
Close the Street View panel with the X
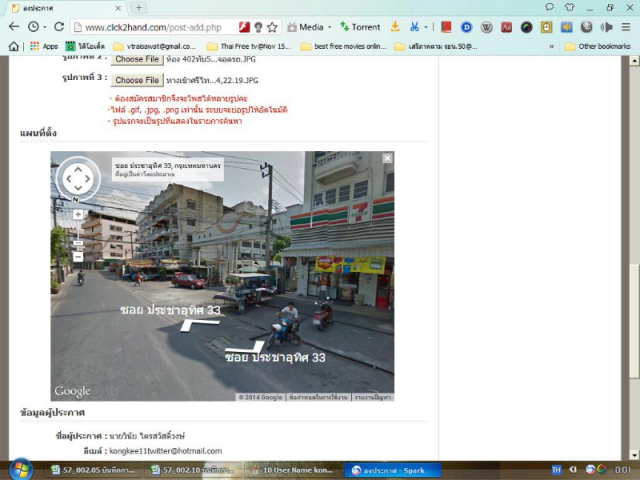[387, 159]
